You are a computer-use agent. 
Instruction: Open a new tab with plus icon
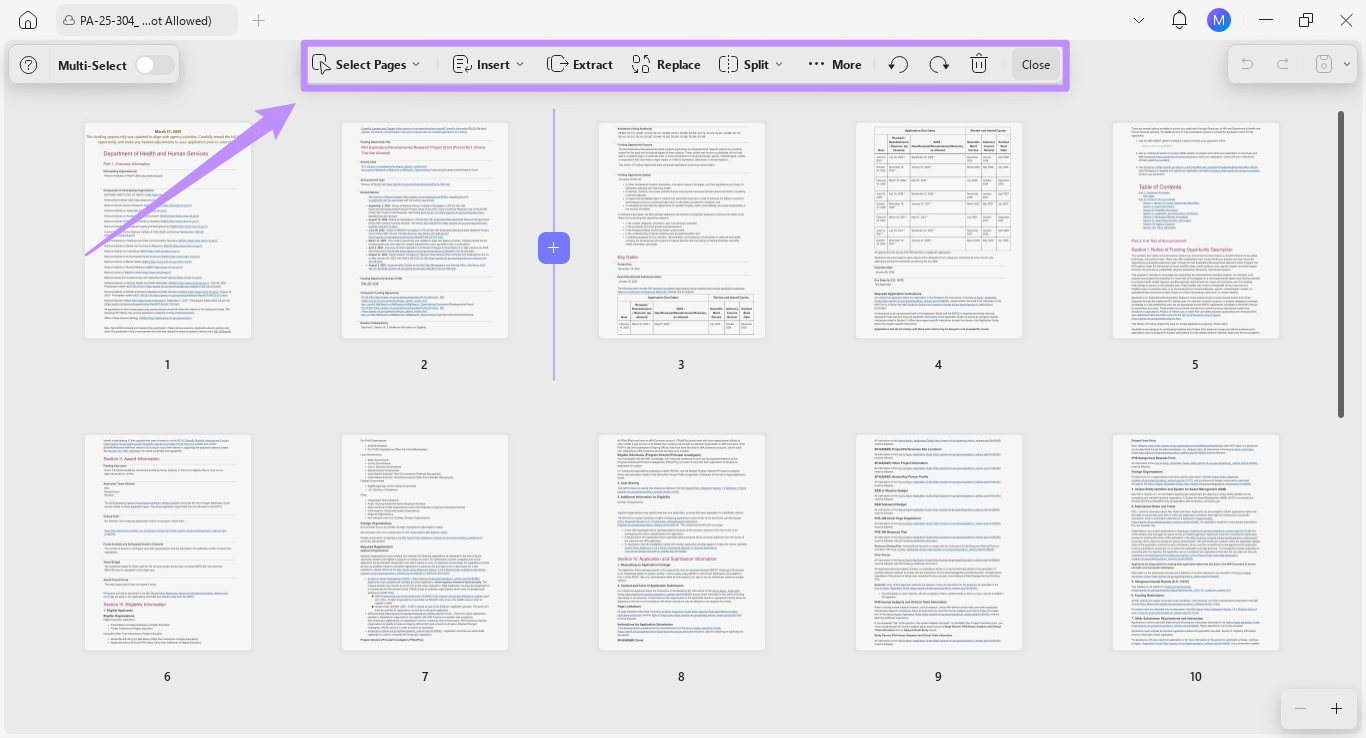258,20
